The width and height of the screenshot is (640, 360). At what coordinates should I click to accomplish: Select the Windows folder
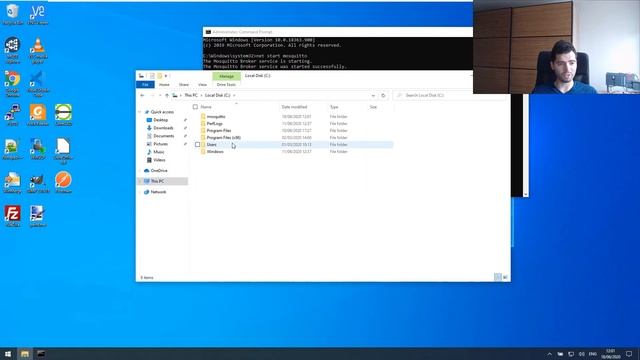point(215,151)
